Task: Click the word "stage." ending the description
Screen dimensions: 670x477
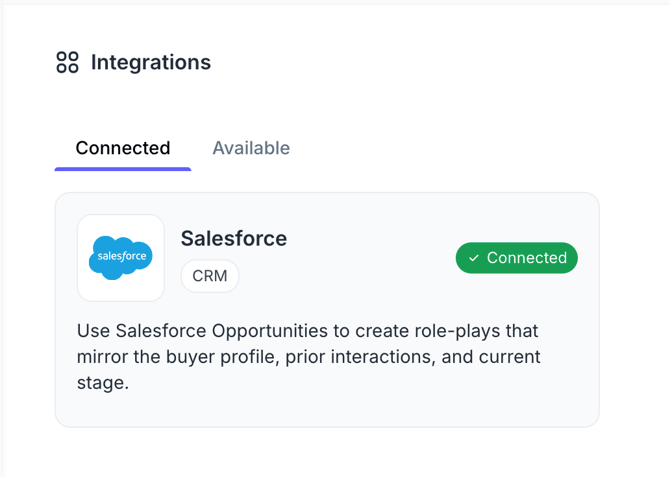Action: [x=103, y=382]
